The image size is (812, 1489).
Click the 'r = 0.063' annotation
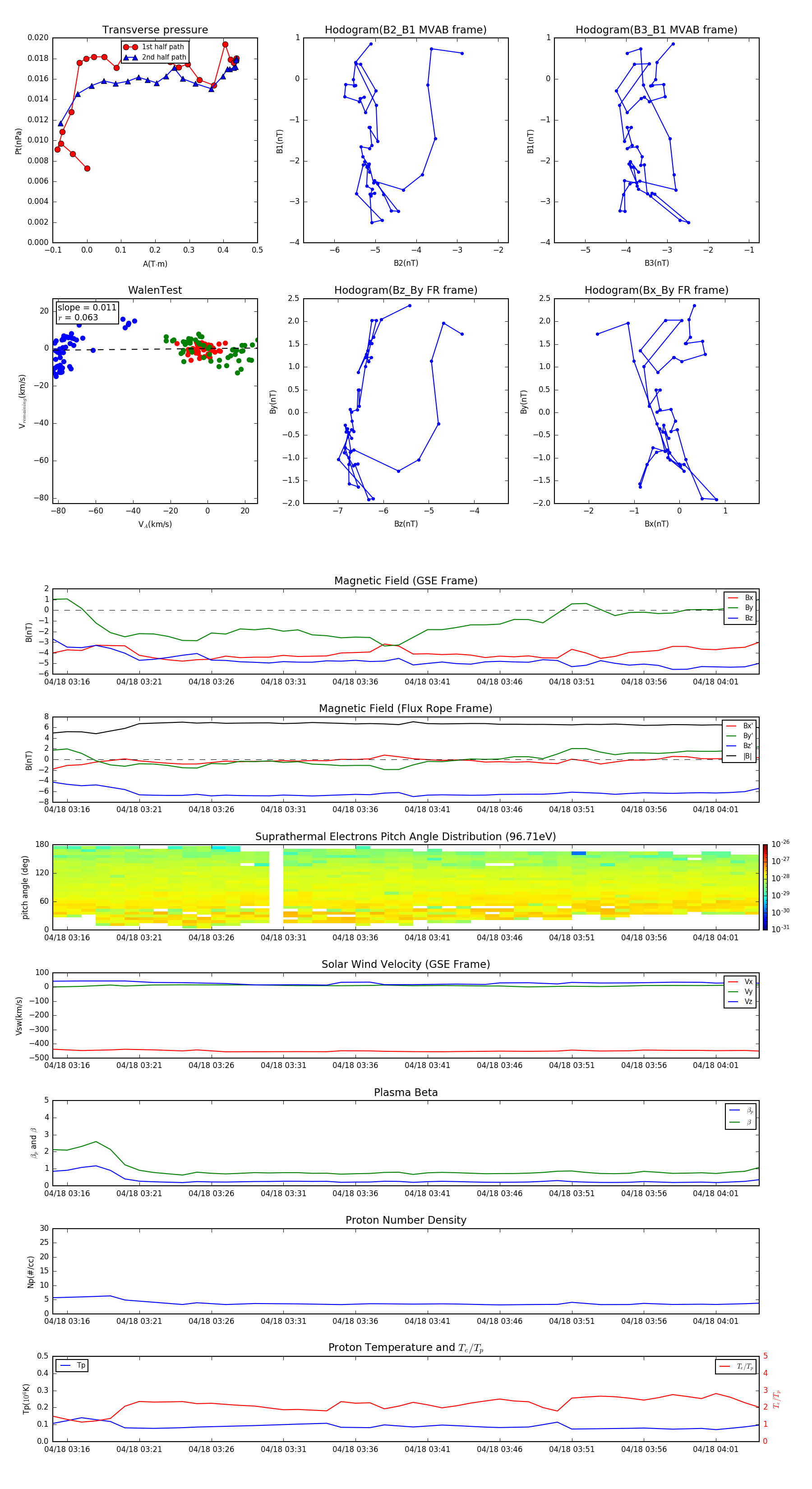pyautogui.click(x=78, y=317)
